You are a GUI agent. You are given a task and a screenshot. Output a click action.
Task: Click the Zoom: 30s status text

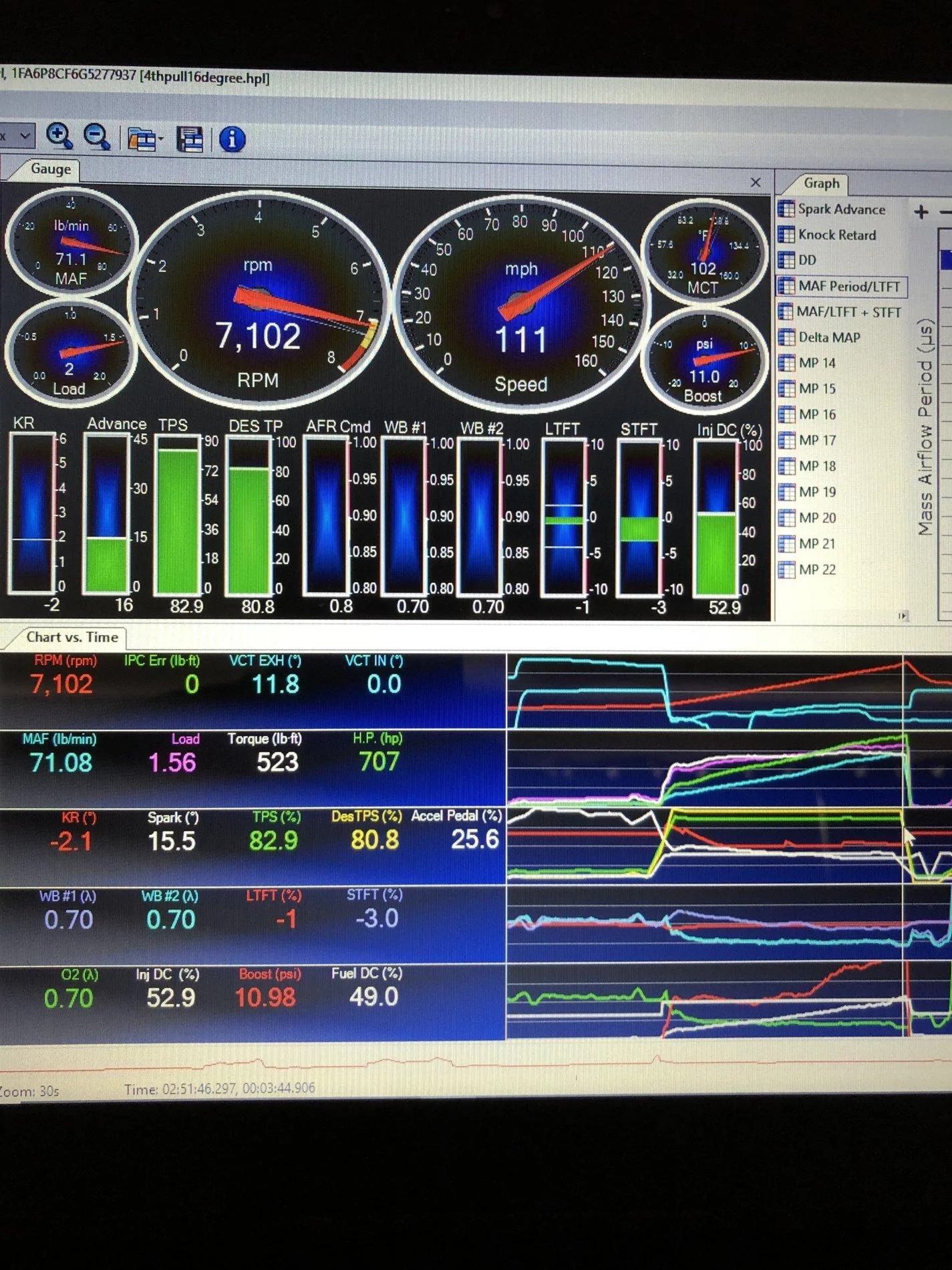(x=29, y=1092)
